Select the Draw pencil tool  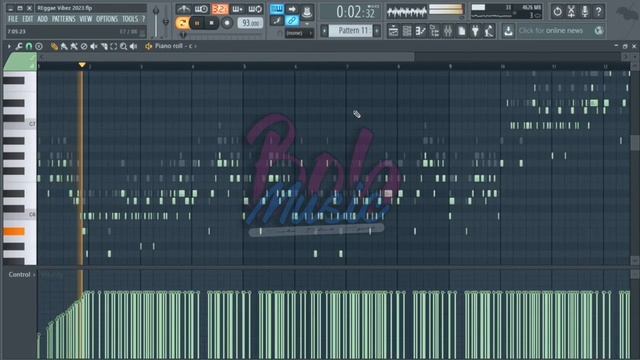point(54,47)
